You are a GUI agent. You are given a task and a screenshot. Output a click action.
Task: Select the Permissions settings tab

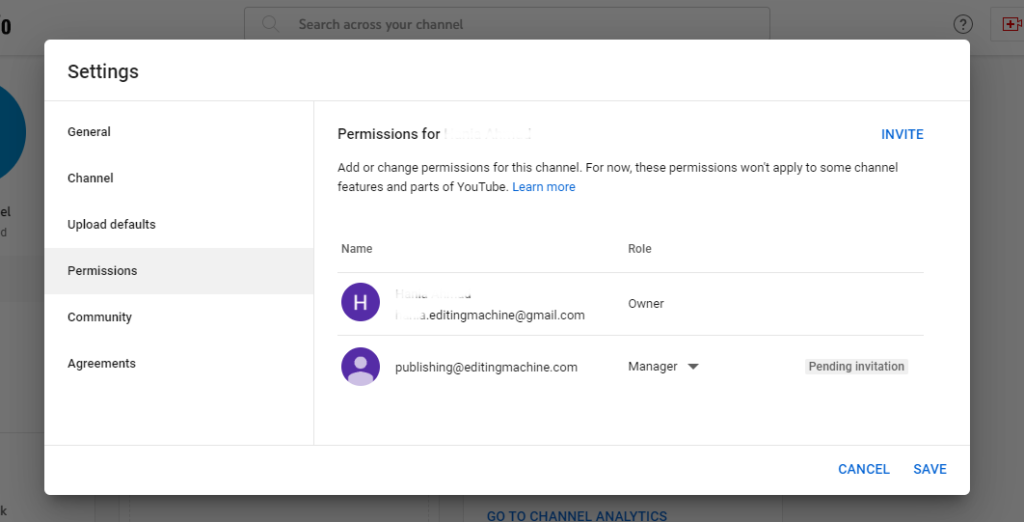[x=179, y=270]
